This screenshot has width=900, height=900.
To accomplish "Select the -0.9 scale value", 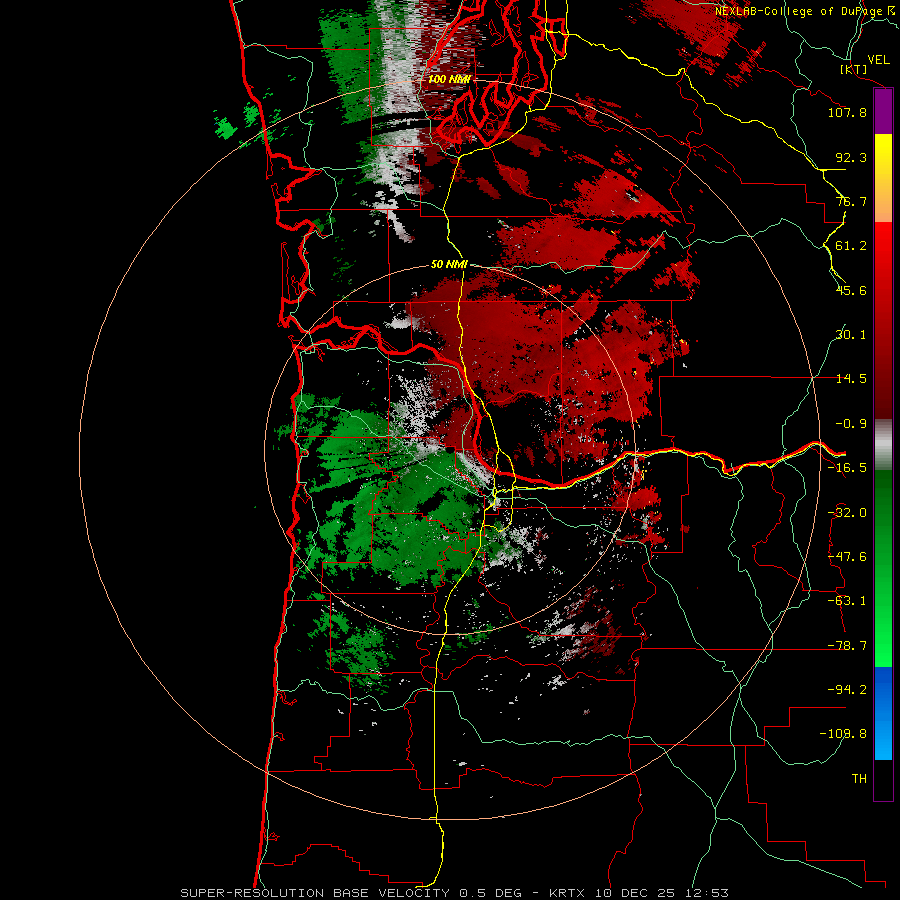I will (x=851, y=424).
